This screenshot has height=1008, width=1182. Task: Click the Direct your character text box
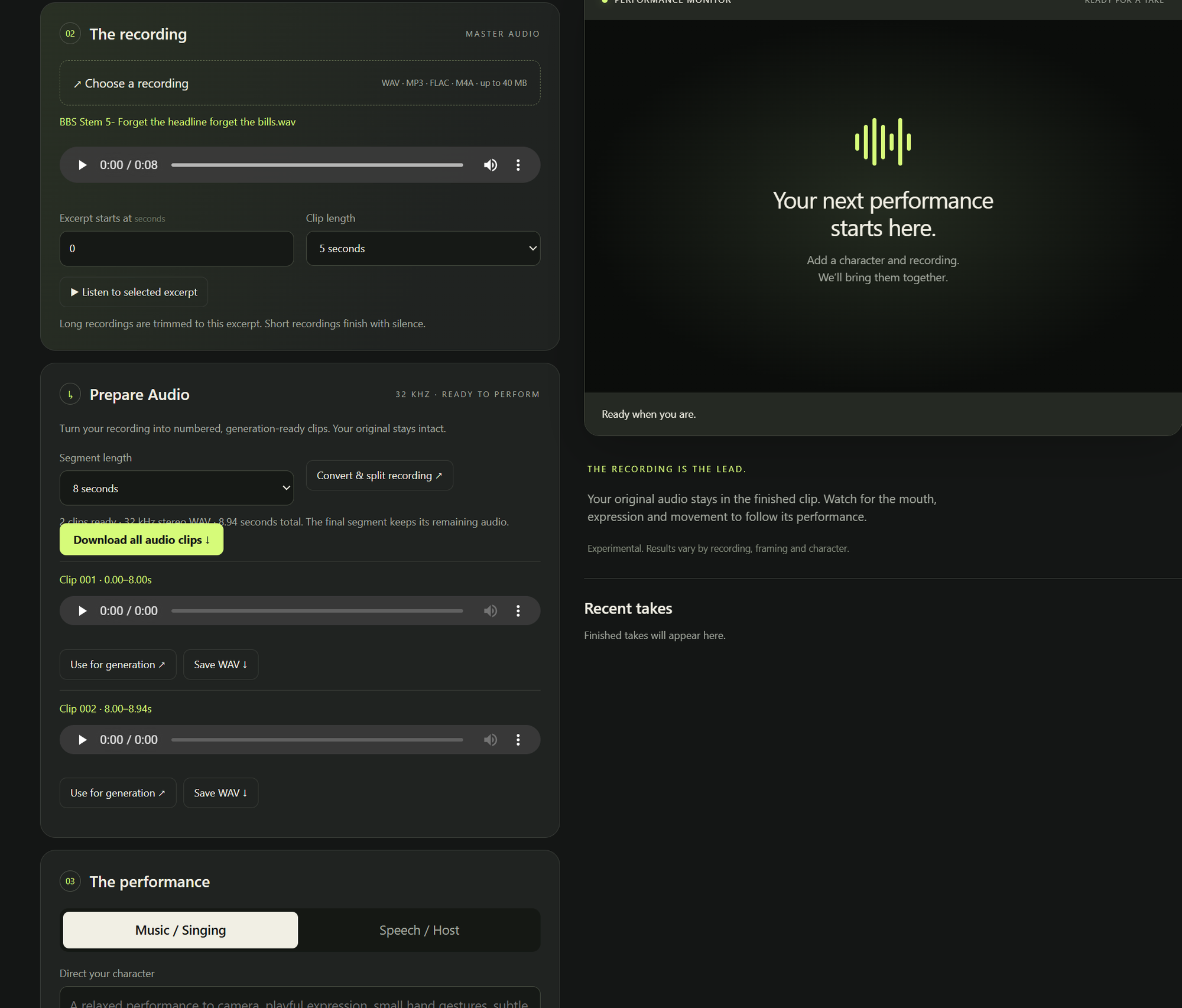click(x=300, y=997)
